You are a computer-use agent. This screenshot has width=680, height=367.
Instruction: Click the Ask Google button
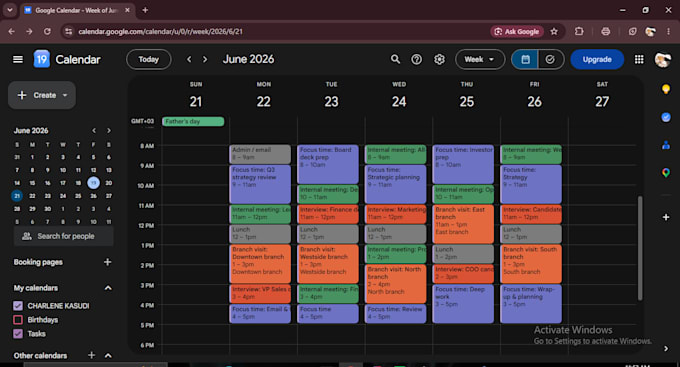pyautogui.click(x=517, y=31)
